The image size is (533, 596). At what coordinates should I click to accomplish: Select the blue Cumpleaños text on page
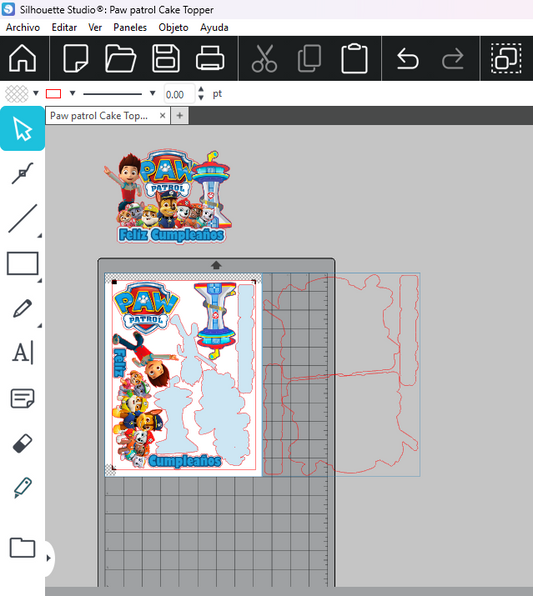[185, 461]
